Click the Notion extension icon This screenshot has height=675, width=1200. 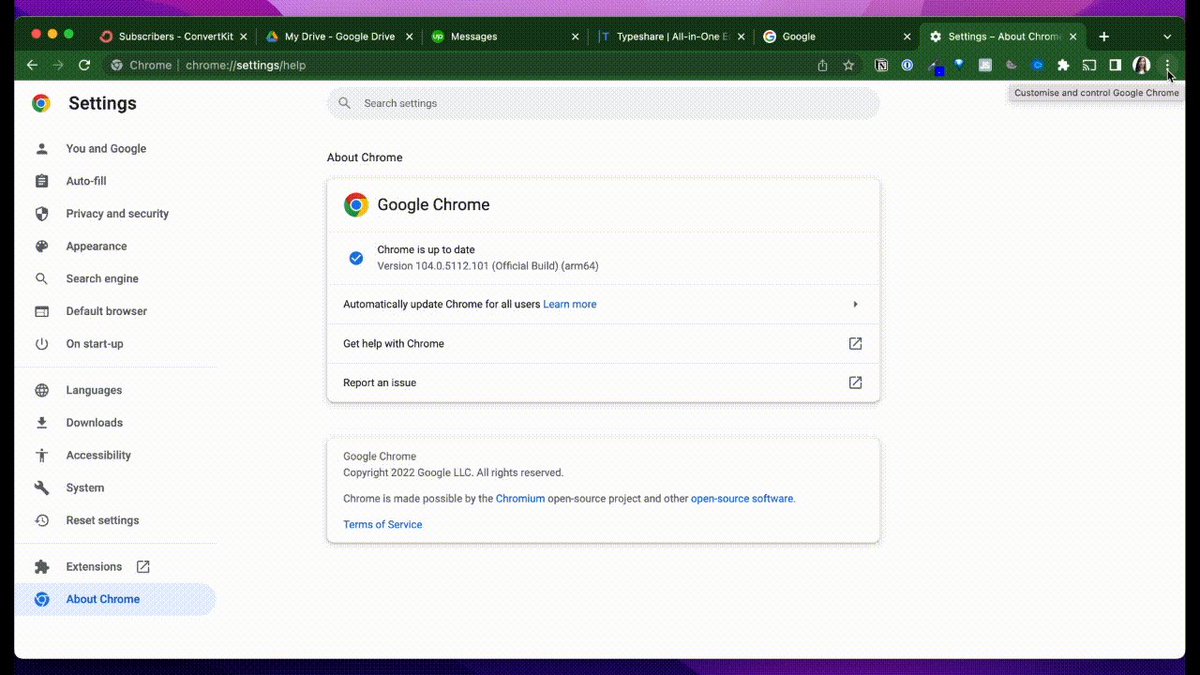click(x=882, y=65)
